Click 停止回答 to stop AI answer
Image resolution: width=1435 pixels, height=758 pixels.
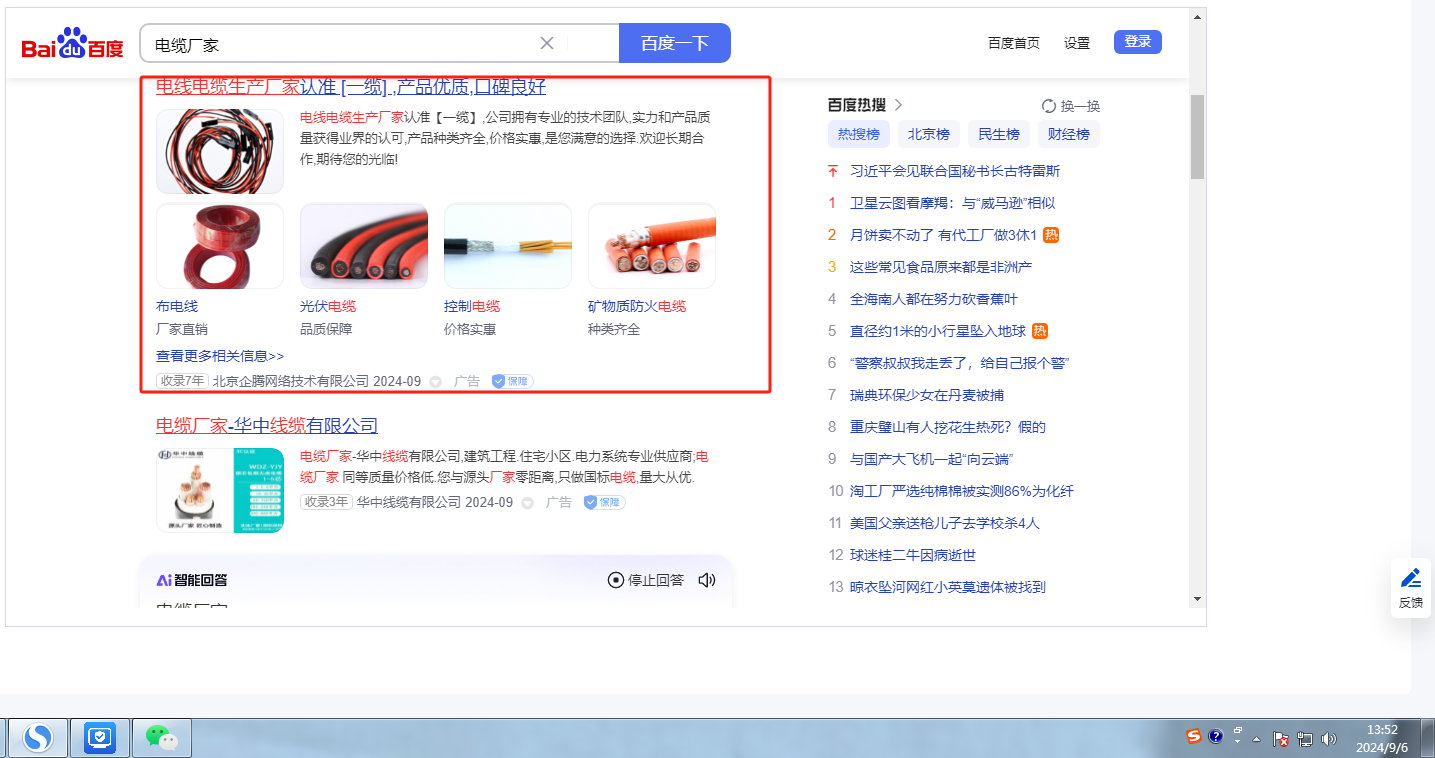646,580
